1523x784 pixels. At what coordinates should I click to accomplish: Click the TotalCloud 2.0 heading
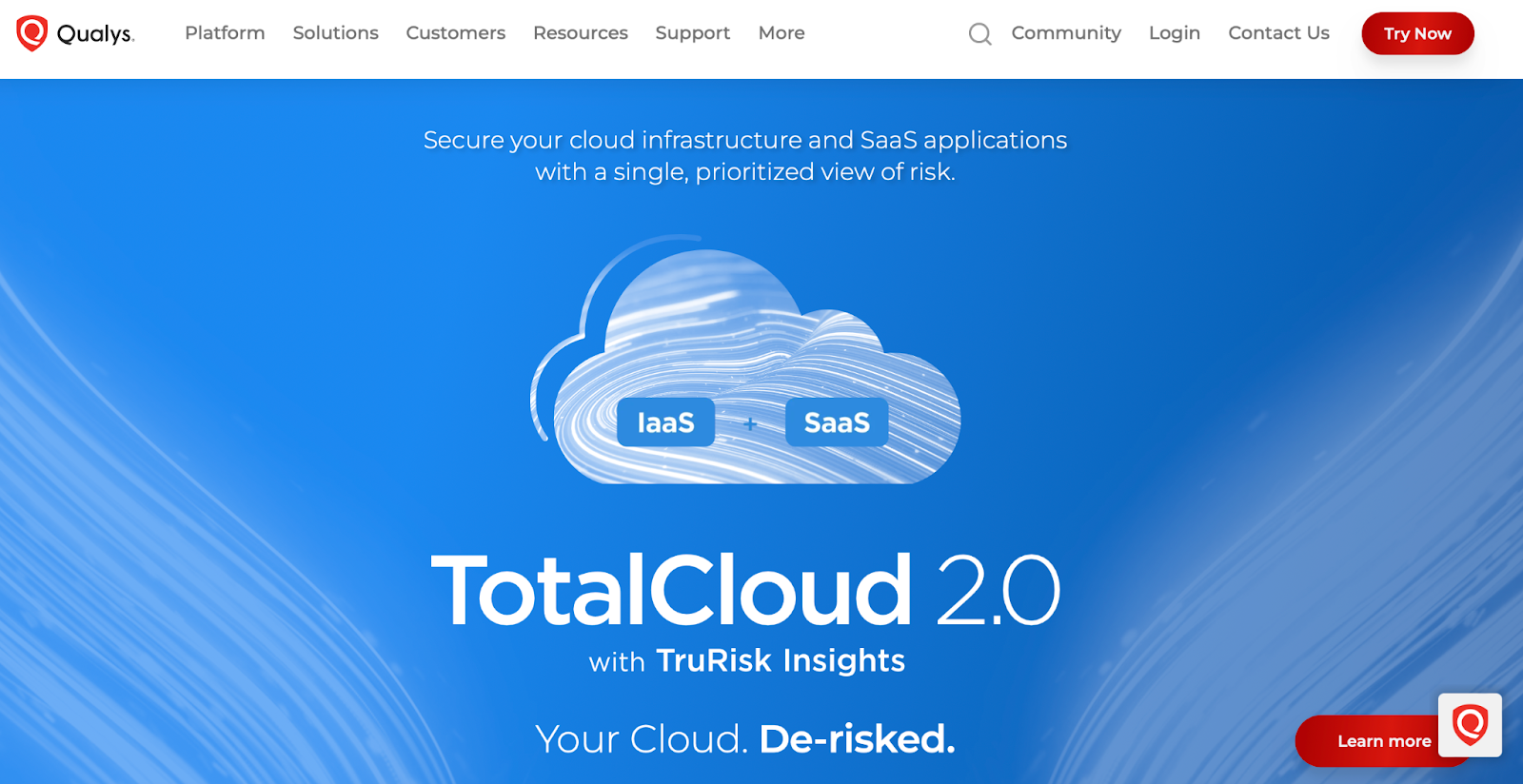pyautogui.click(x=745, y=590)
